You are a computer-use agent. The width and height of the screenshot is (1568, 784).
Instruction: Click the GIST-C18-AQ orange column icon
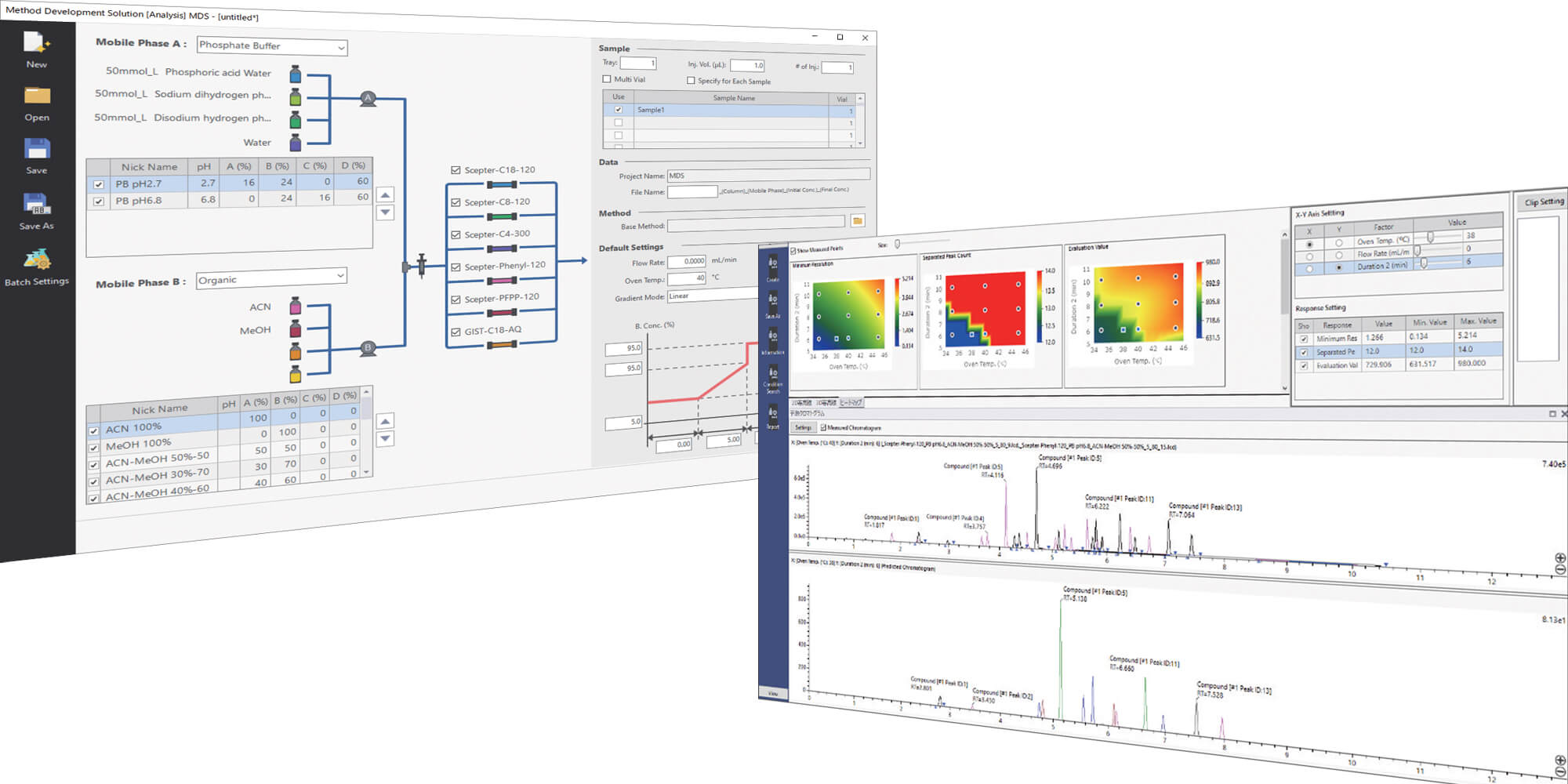pos(502,345)
